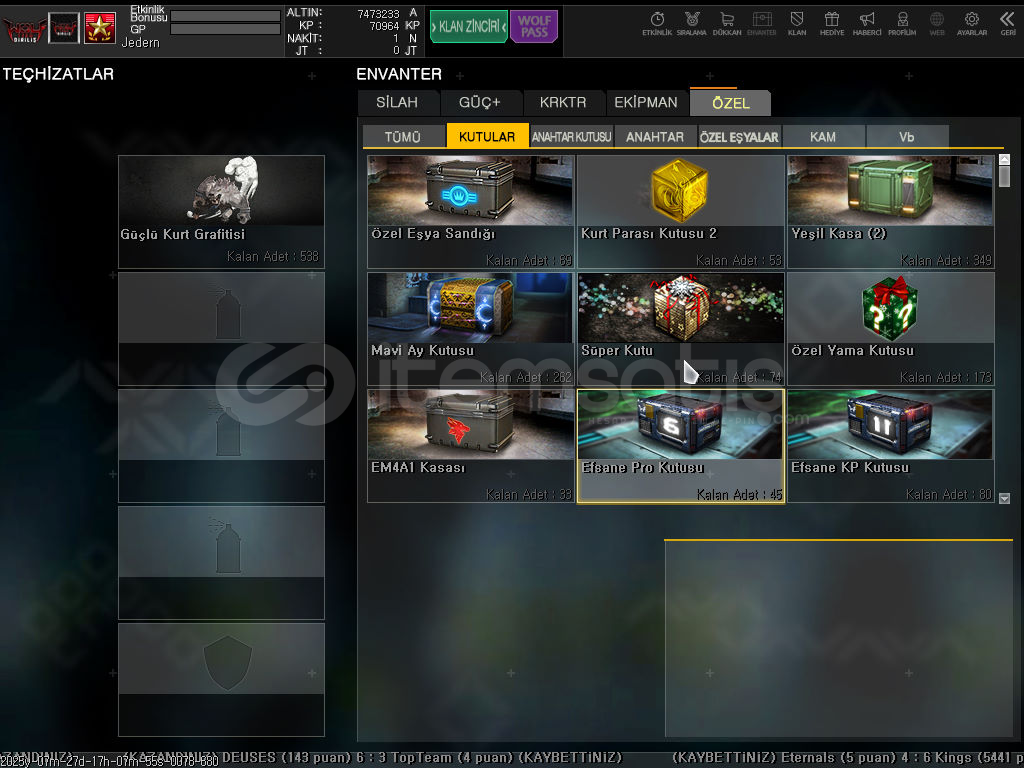Click the GP progress bar

pyautogui.click(x=225, y=29)
